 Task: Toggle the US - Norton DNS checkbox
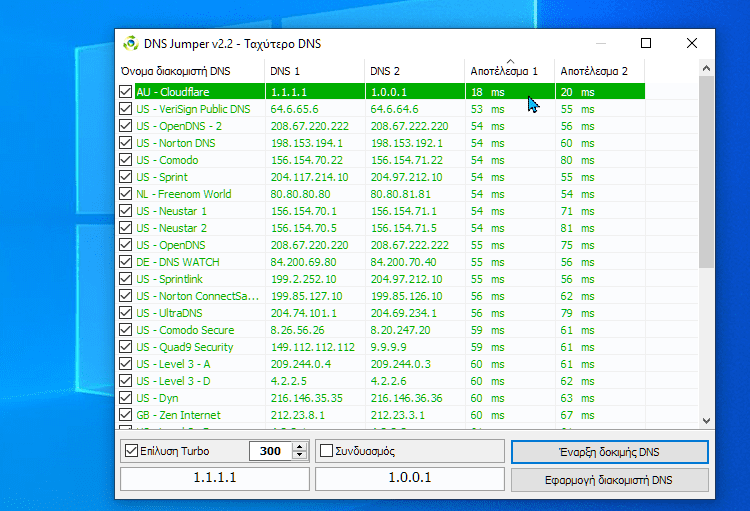[x=125, y=143]
